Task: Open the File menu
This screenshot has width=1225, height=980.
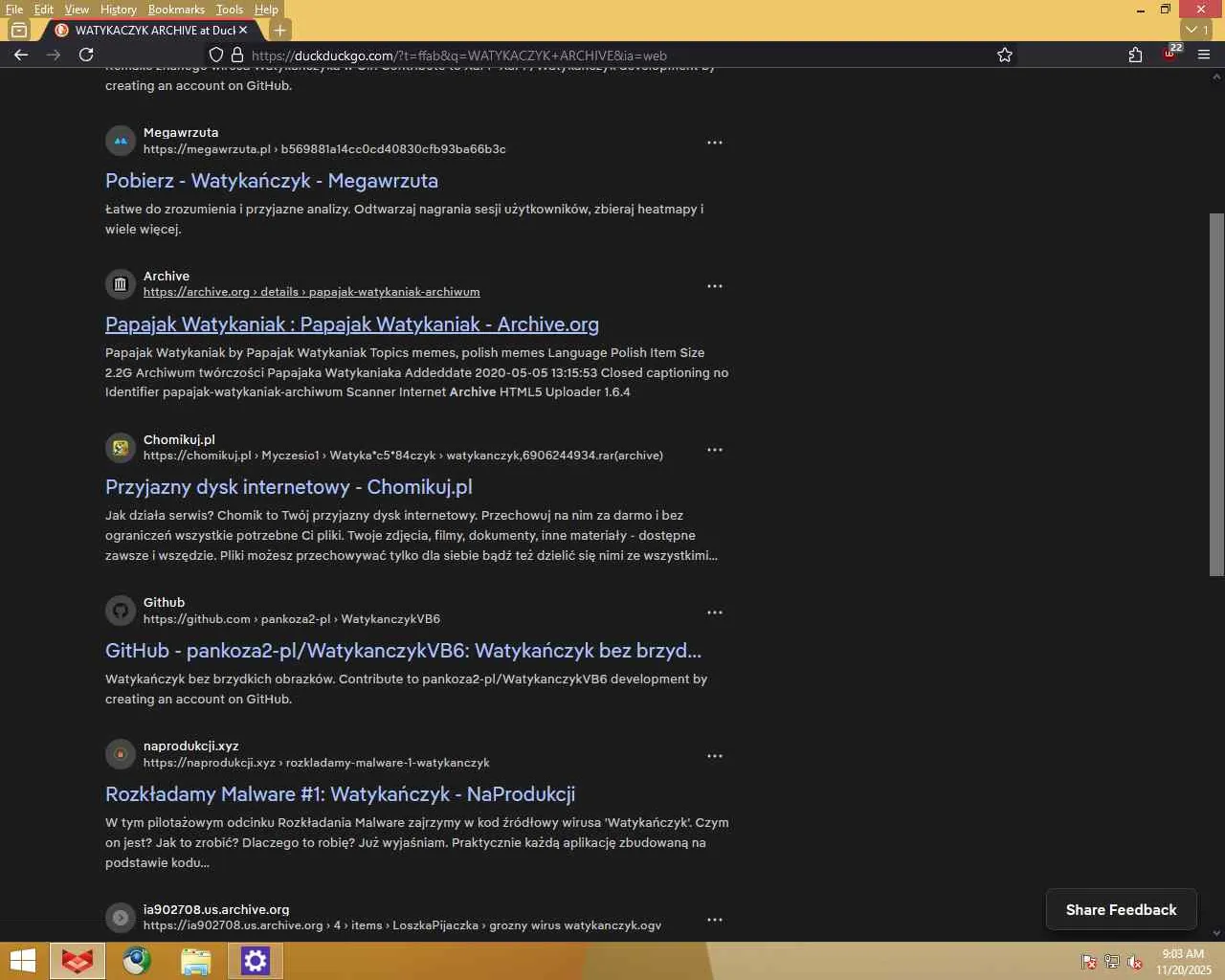Action: (x=14, y=10)
